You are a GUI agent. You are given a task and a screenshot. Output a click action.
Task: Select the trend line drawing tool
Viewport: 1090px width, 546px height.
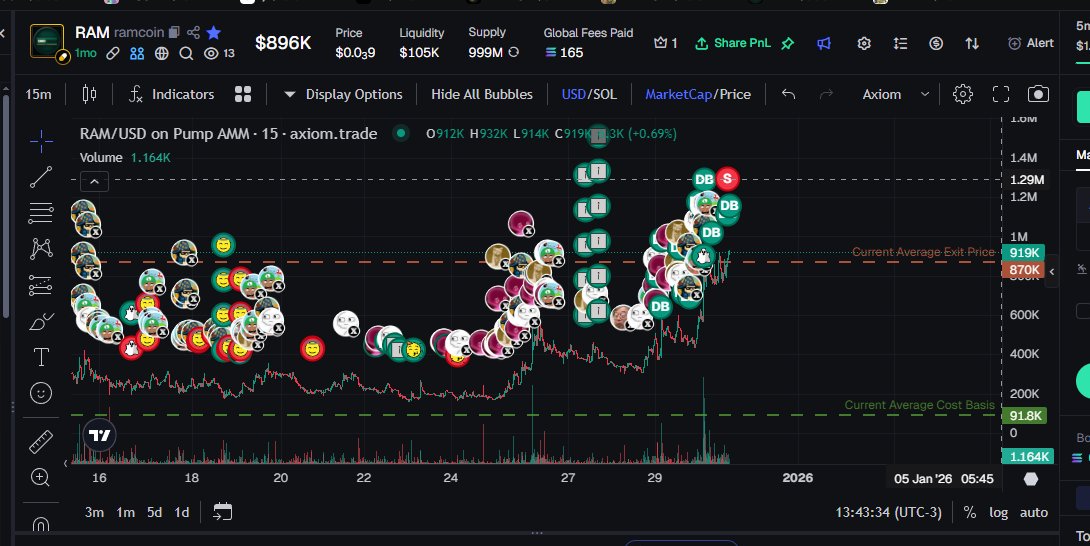point(41,177)
